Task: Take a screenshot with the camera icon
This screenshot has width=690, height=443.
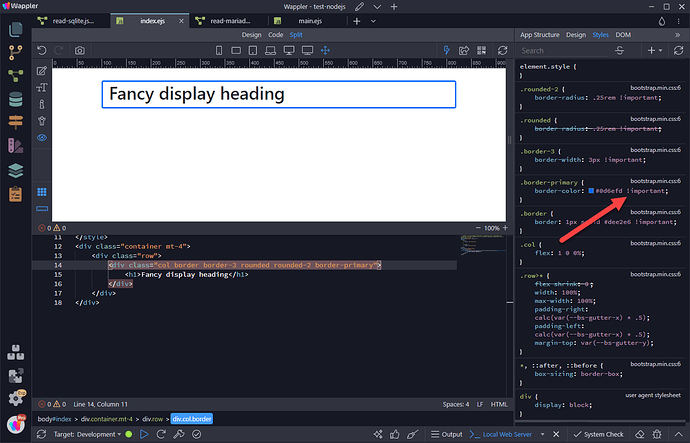Action: pyautogui.click(x=79, y=50)
